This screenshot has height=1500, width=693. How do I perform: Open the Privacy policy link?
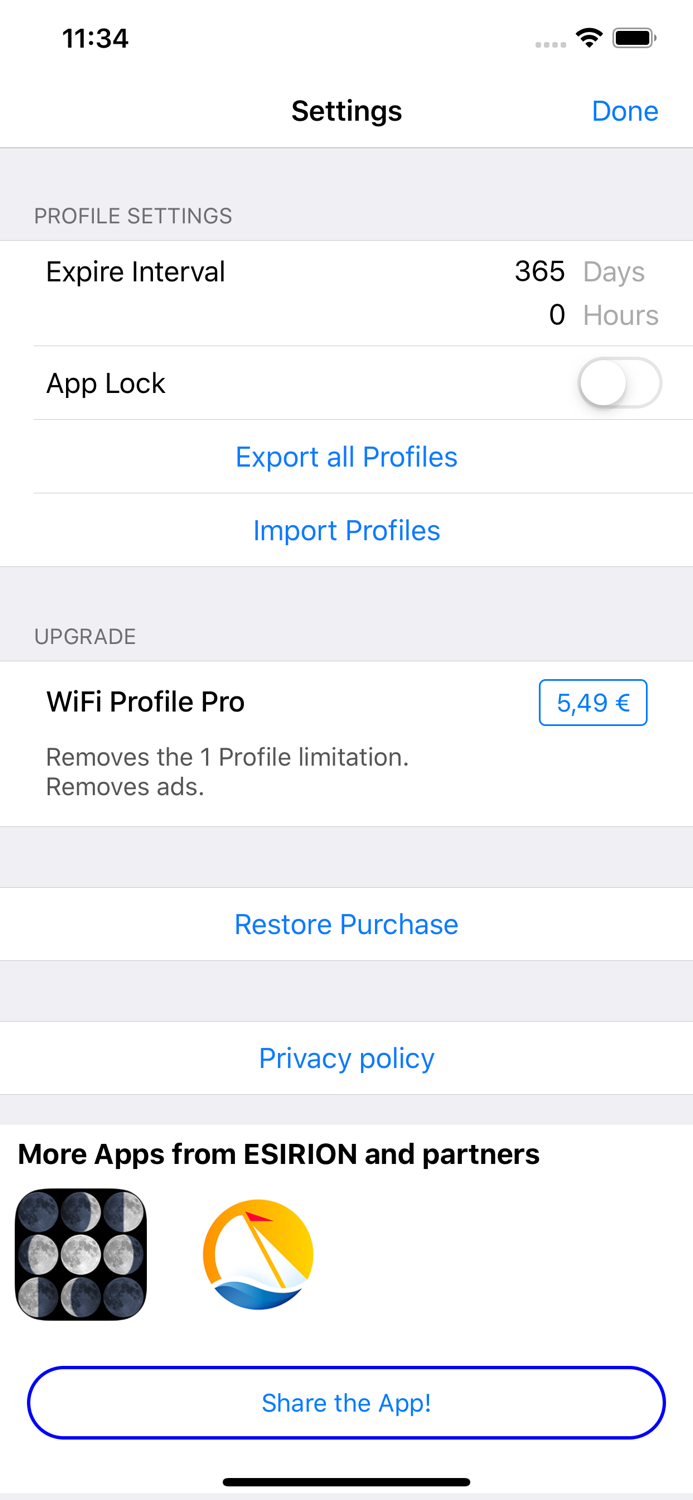point(346,1058)
